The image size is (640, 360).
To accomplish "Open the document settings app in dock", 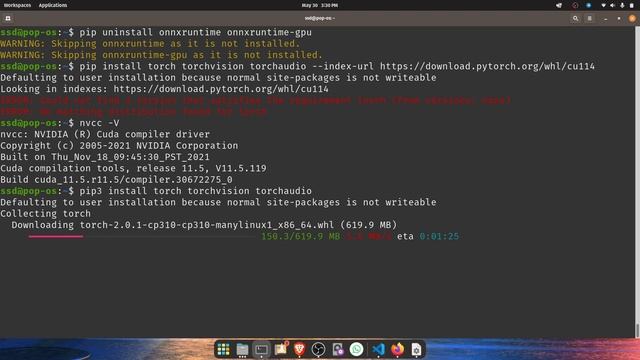I will (x=416, y=349).
